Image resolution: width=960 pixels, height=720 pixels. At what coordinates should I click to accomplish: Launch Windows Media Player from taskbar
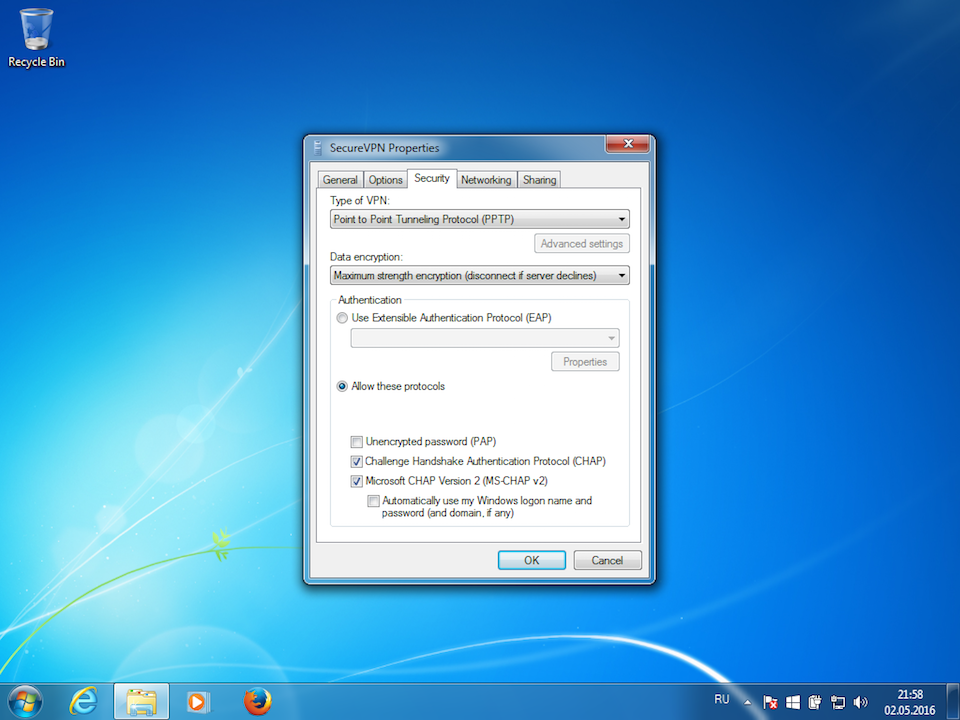tap(198, 702)
